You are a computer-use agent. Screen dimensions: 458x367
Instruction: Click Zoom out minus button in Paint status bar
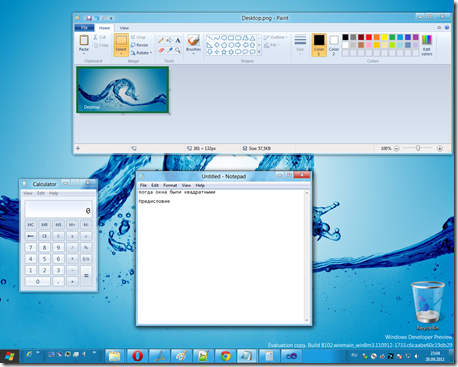[x=396, y=148]
